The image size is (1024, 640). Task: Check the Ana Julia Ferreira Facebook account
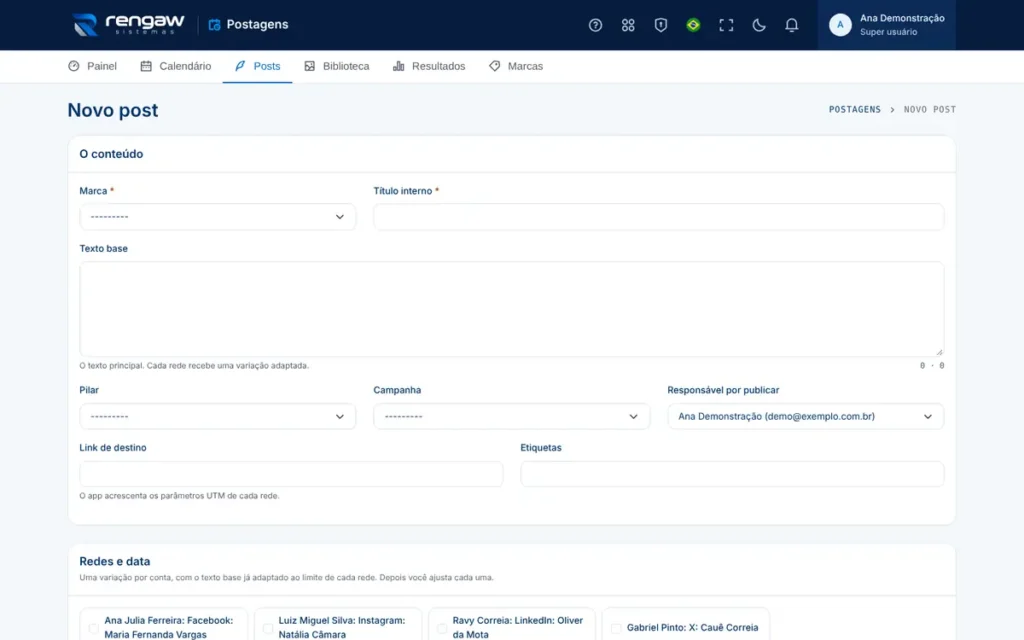pyautogui.click(x=93, y=628)
